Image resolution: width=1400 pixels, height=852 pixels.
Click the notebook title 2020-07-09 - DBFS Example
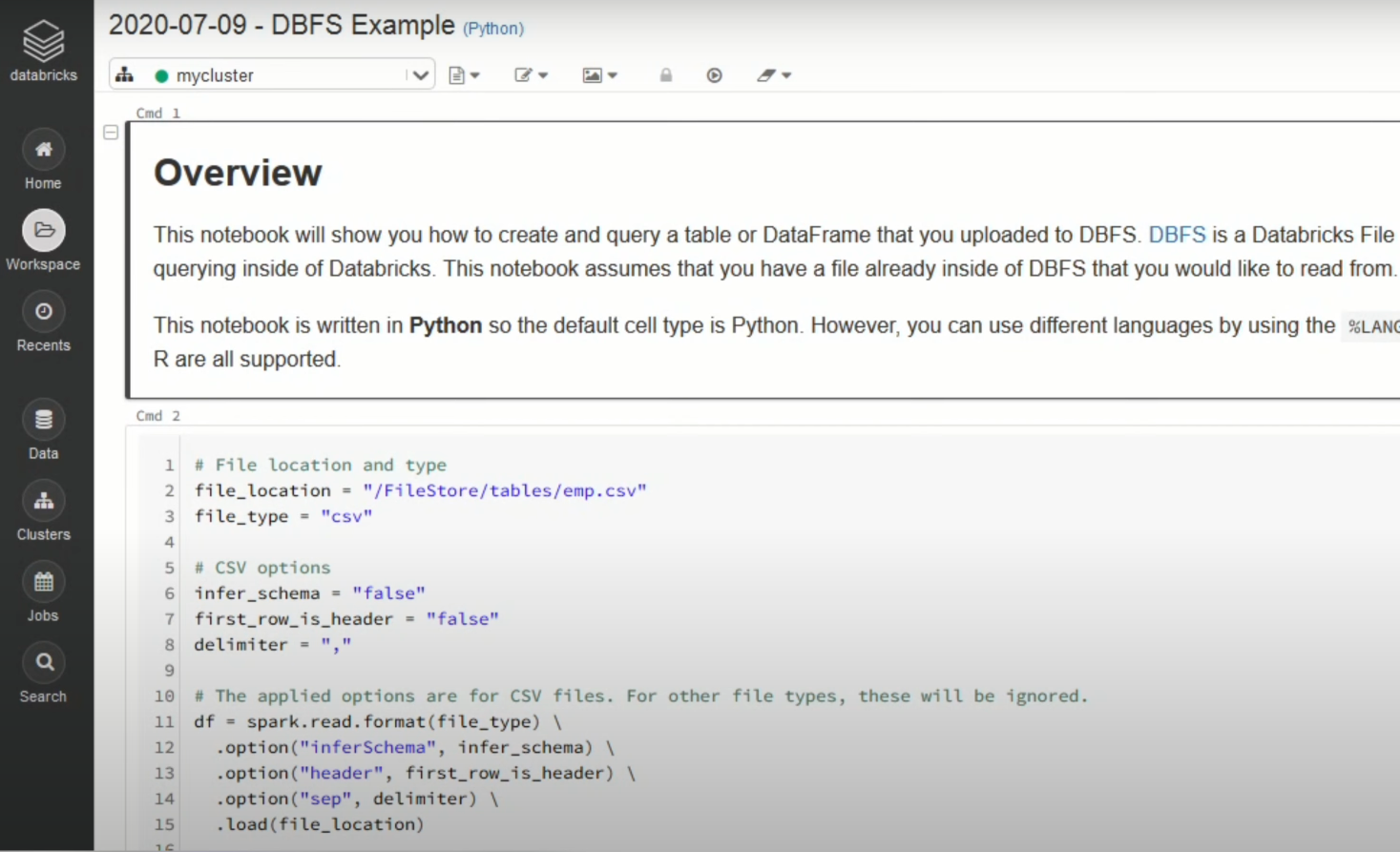tap(282, 25)
